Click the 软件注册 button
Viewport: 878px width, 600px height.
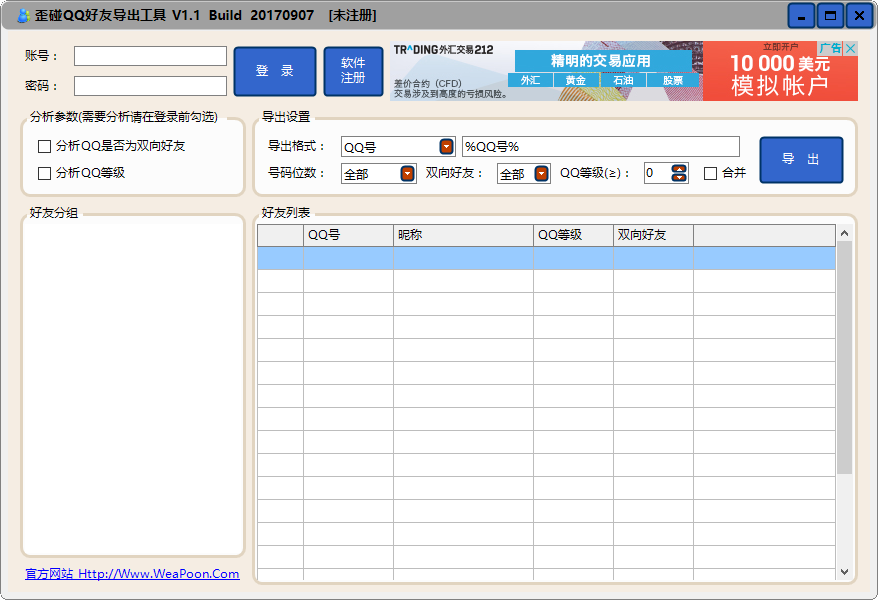[353, 71]
